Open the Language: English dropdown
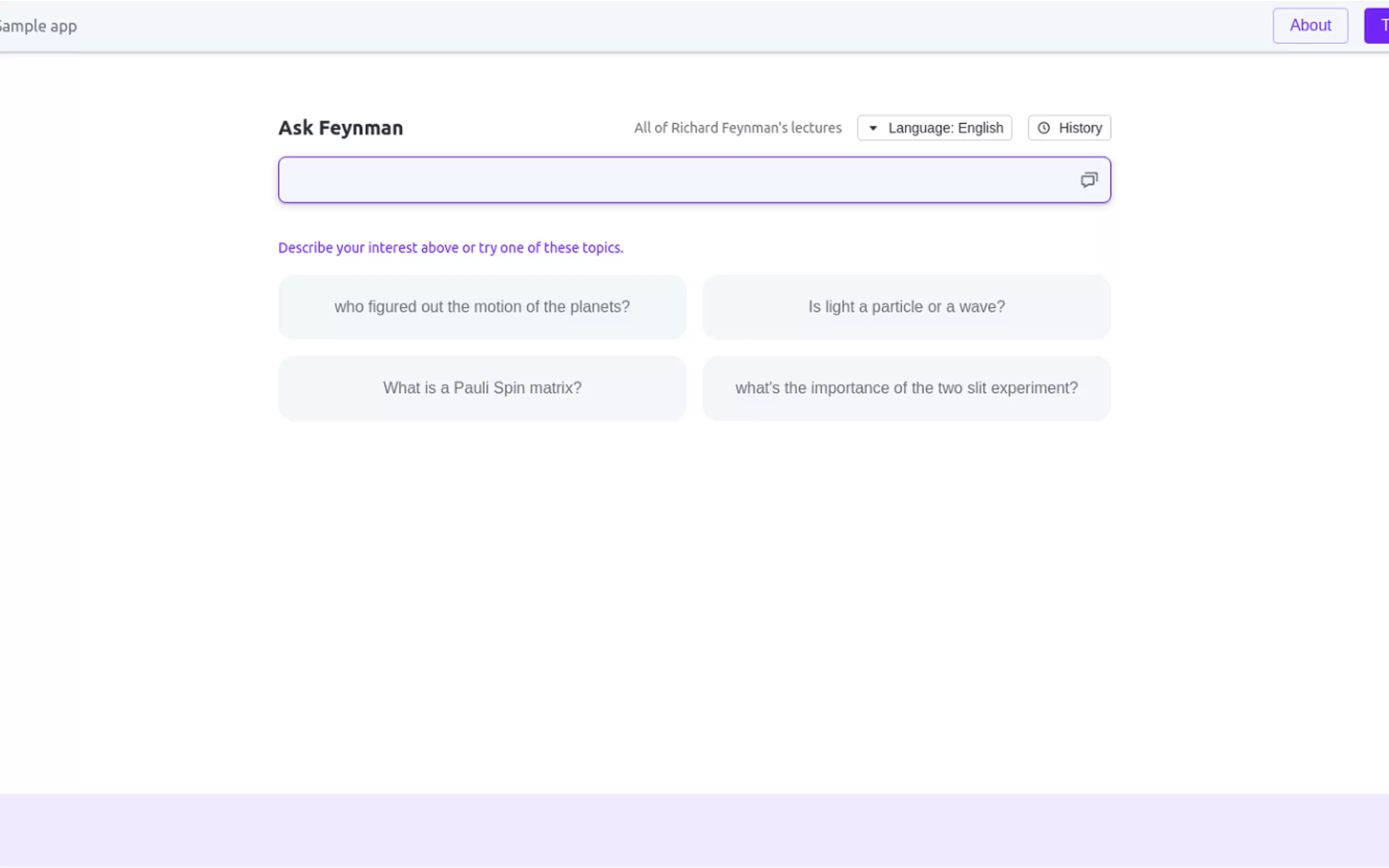 tap(934, 128)
